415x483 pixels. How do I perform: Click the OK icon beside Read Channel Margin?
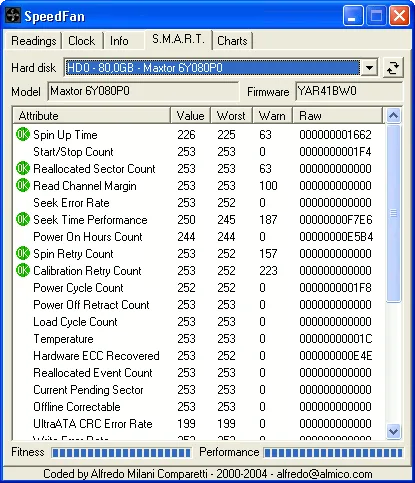point(23,185)
